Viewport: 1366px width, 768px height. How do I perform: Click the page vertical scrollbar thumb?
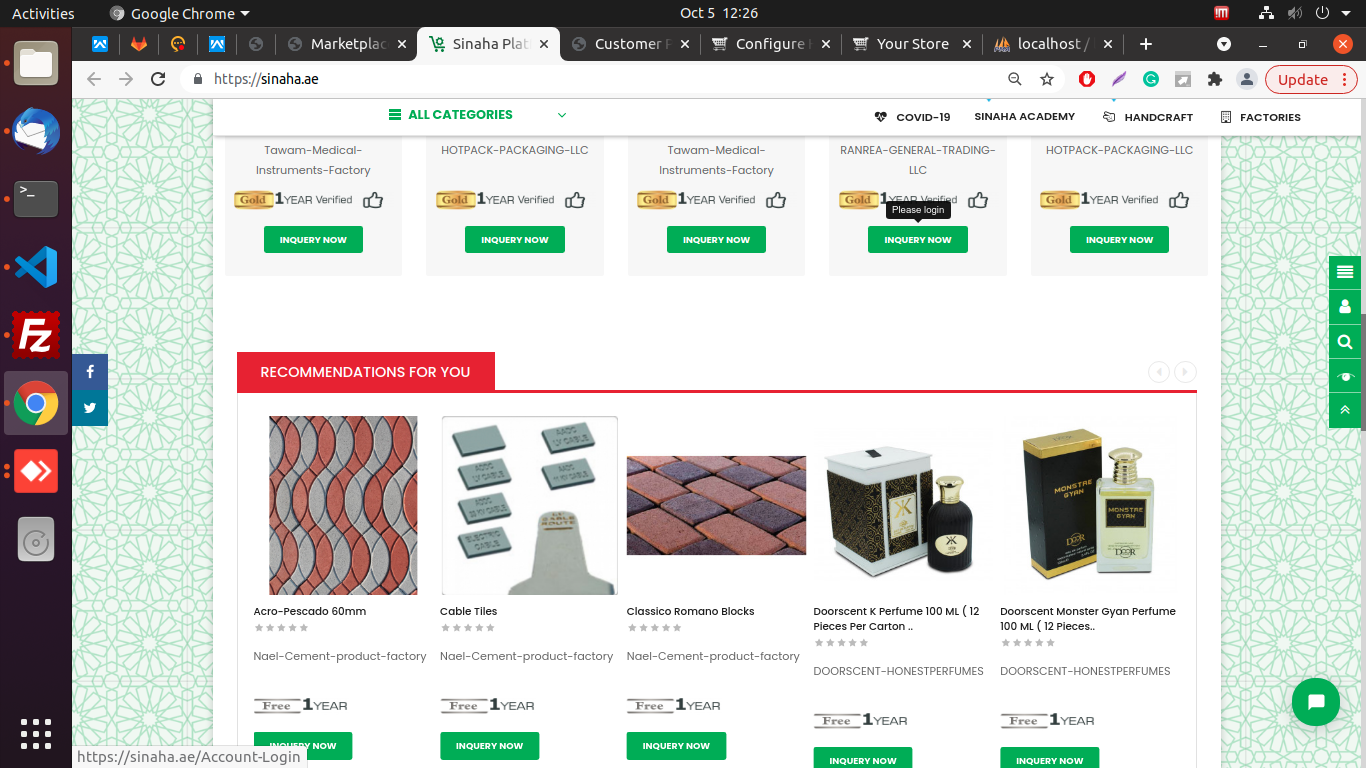[1363, 372]
